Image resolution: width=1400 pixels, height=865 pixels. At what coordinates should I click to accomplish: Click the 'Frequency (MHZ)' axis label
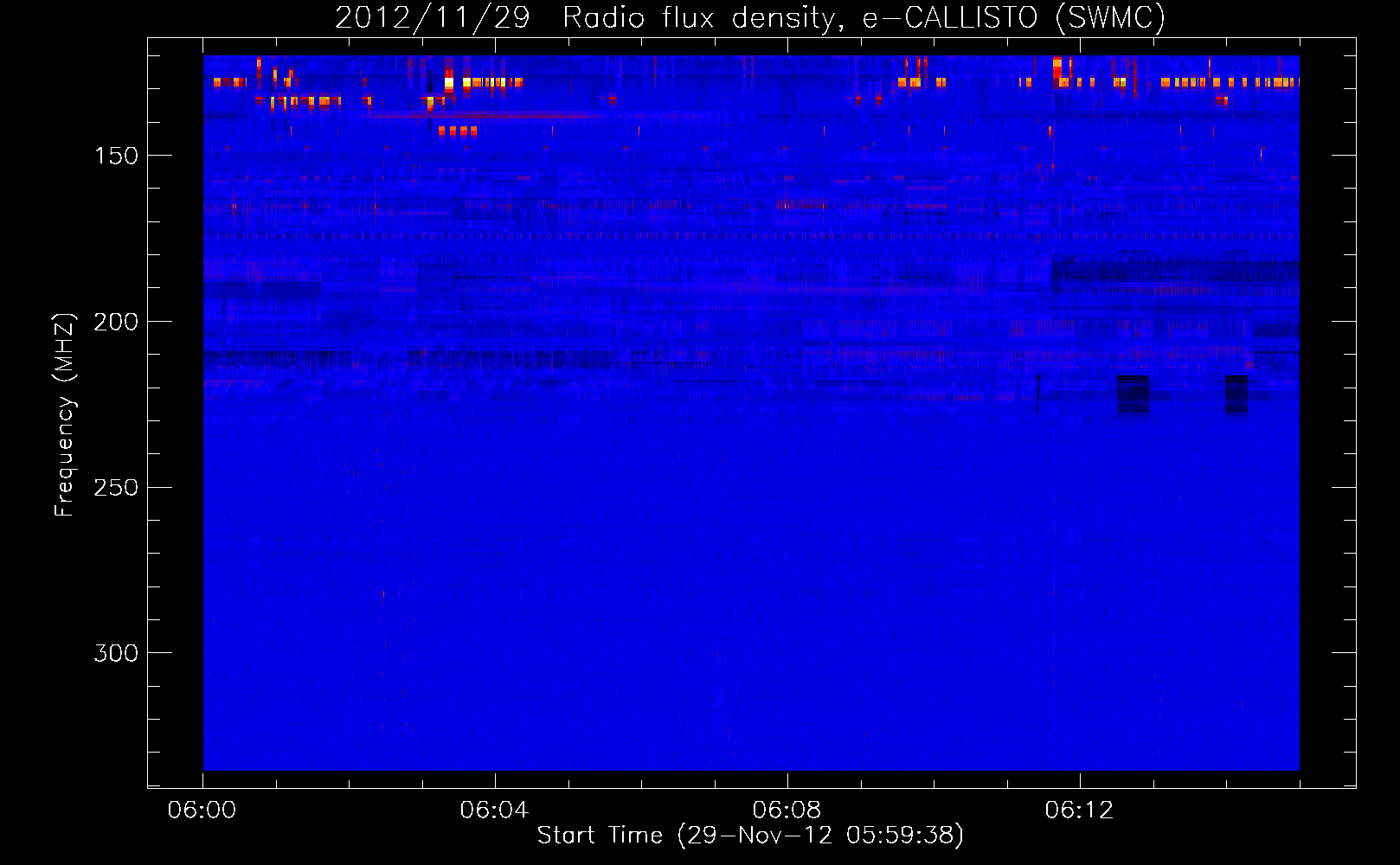coord(65,414)
